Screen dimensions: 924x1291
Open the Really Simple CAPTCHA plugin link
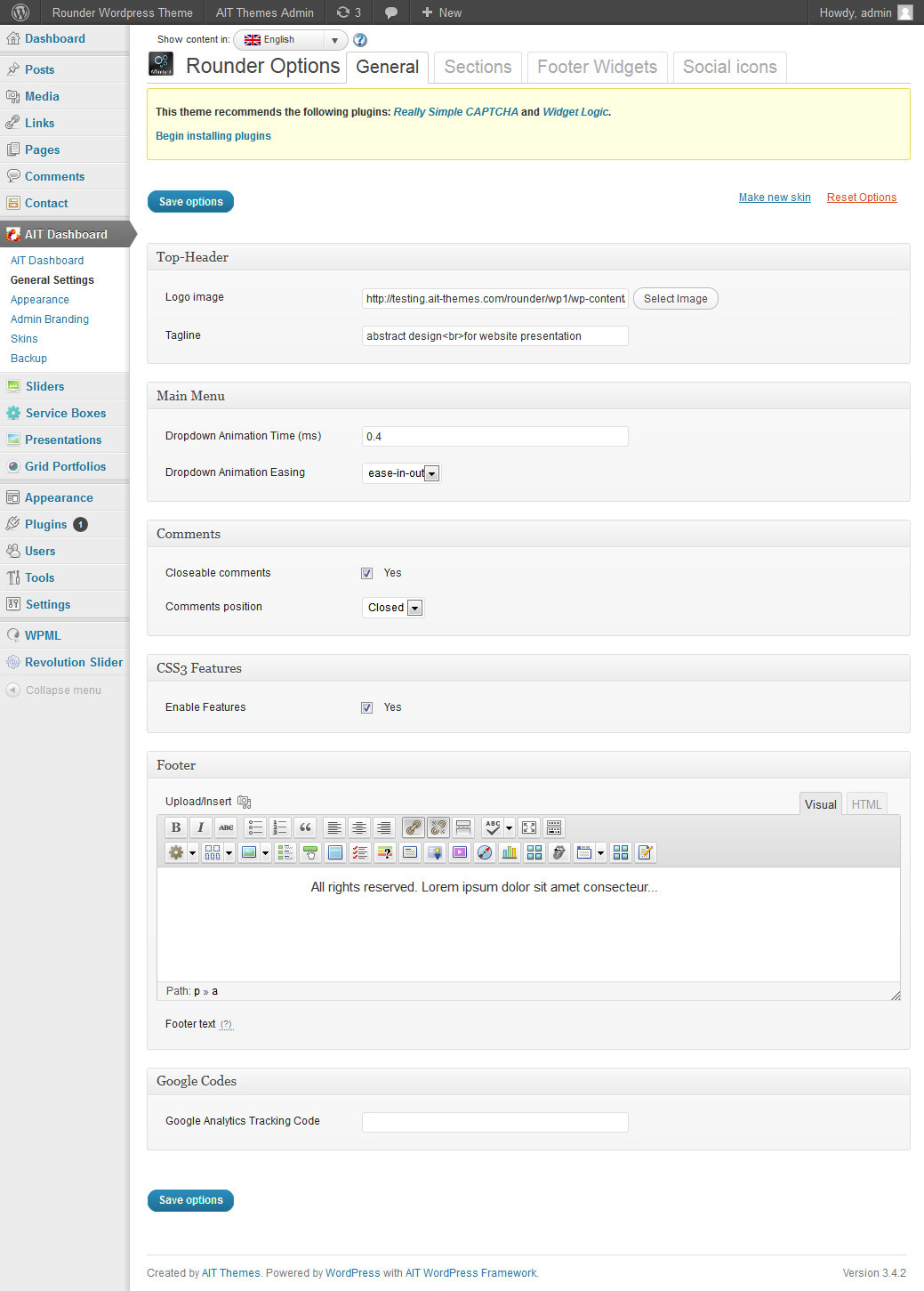pos(456,112)
